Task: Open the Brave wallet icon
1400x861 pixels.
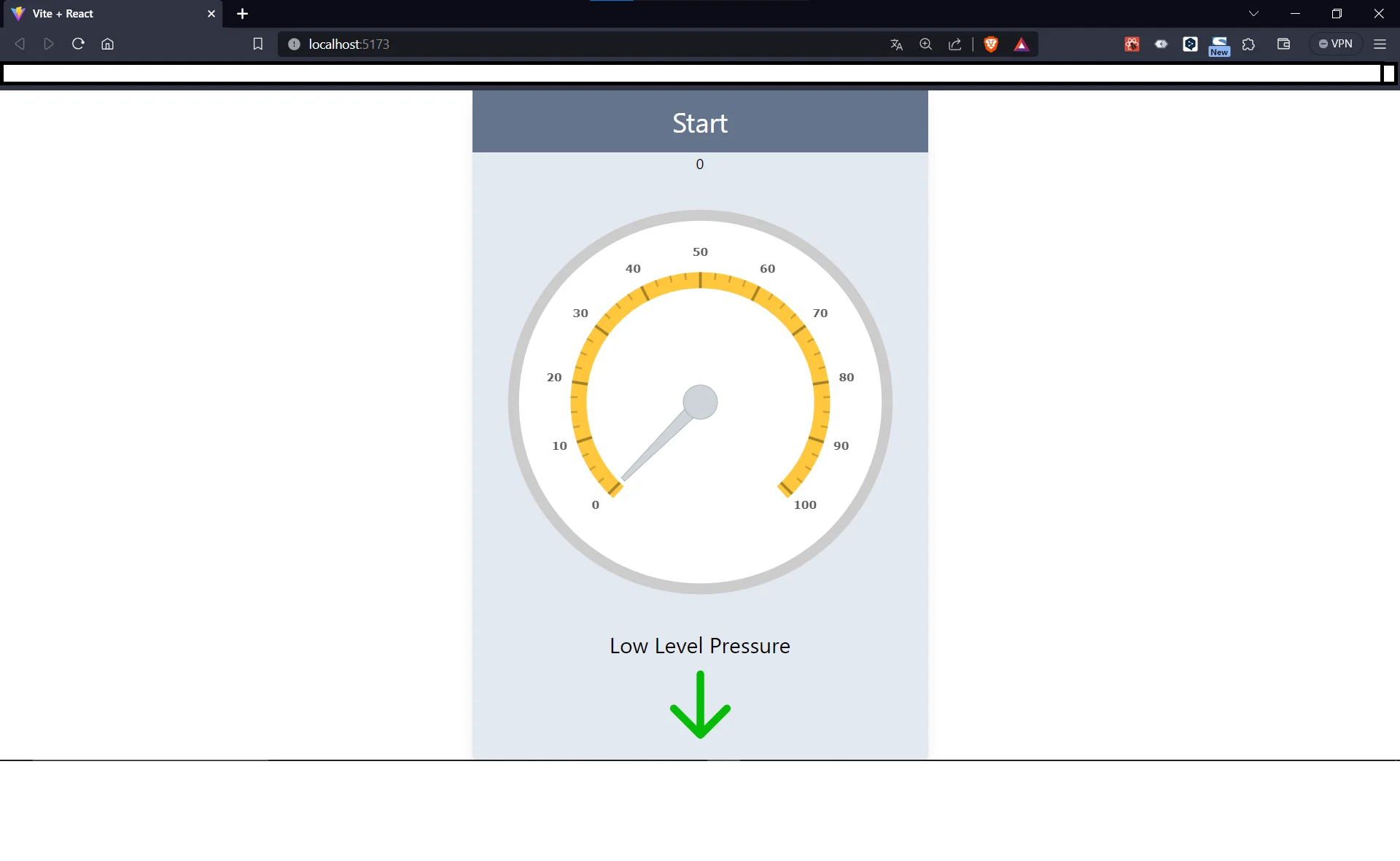Action: 1283,44
